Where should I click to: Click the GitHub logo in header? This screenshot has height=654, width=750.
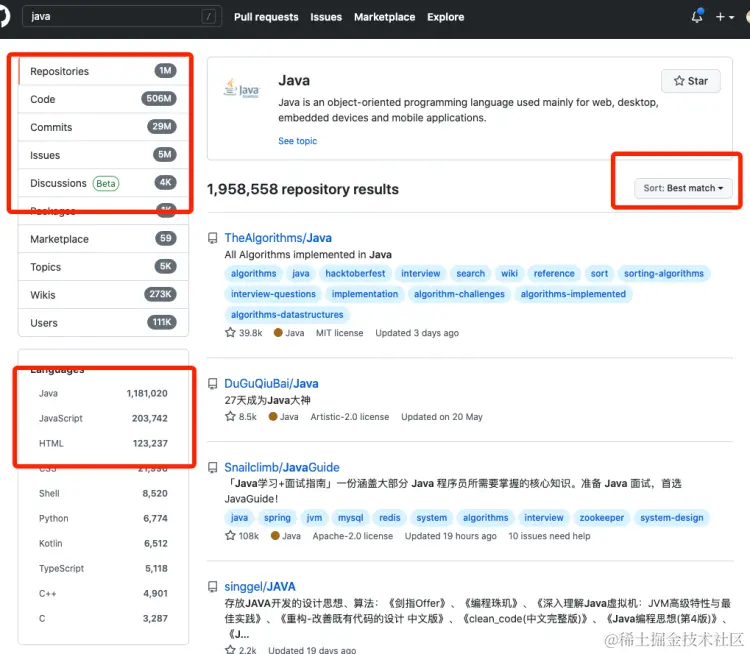pyautogui.click(x=4, y=17)
